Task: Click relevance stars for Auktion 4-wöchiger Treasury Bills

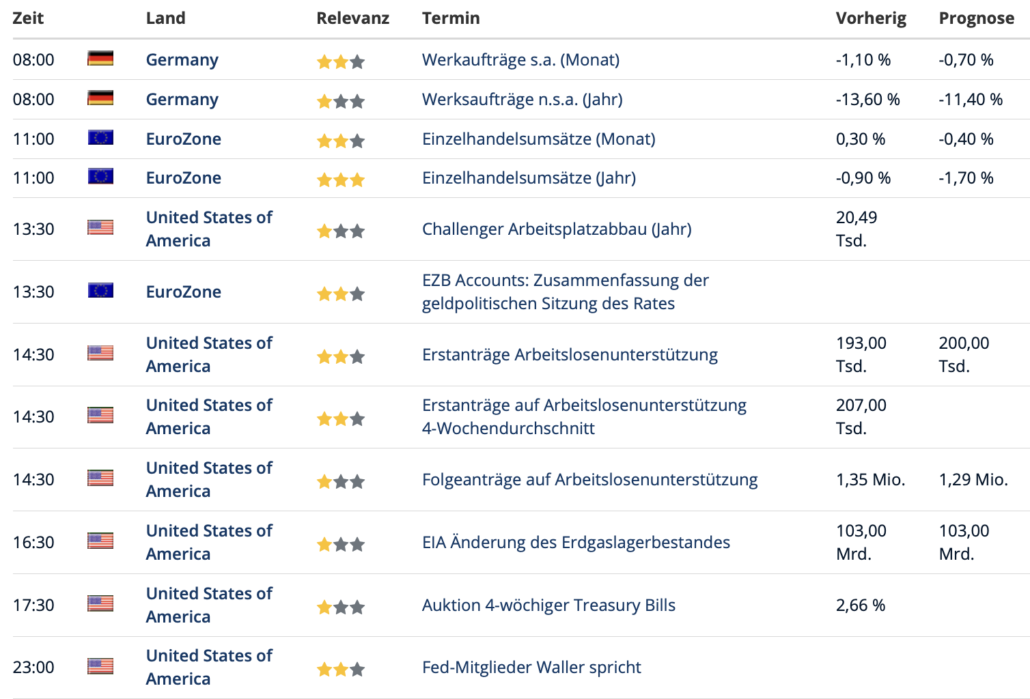Action: [340, 607]
